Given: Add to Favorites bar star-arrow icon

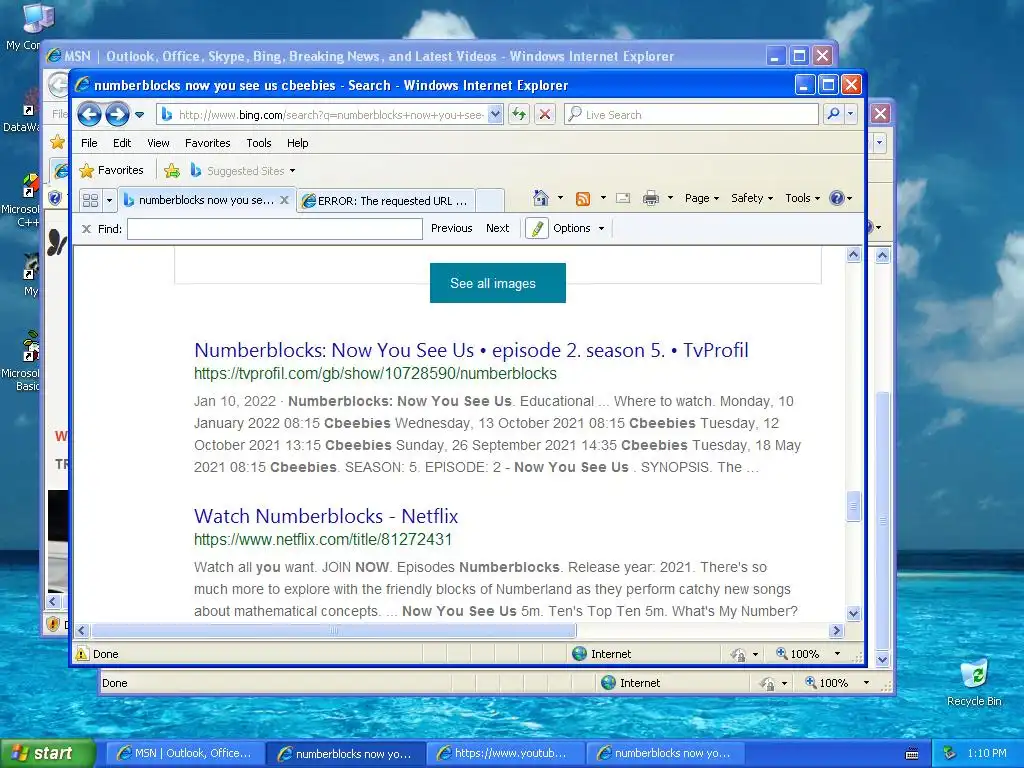Looking at the screenshot, I should [x=172, y=171].
